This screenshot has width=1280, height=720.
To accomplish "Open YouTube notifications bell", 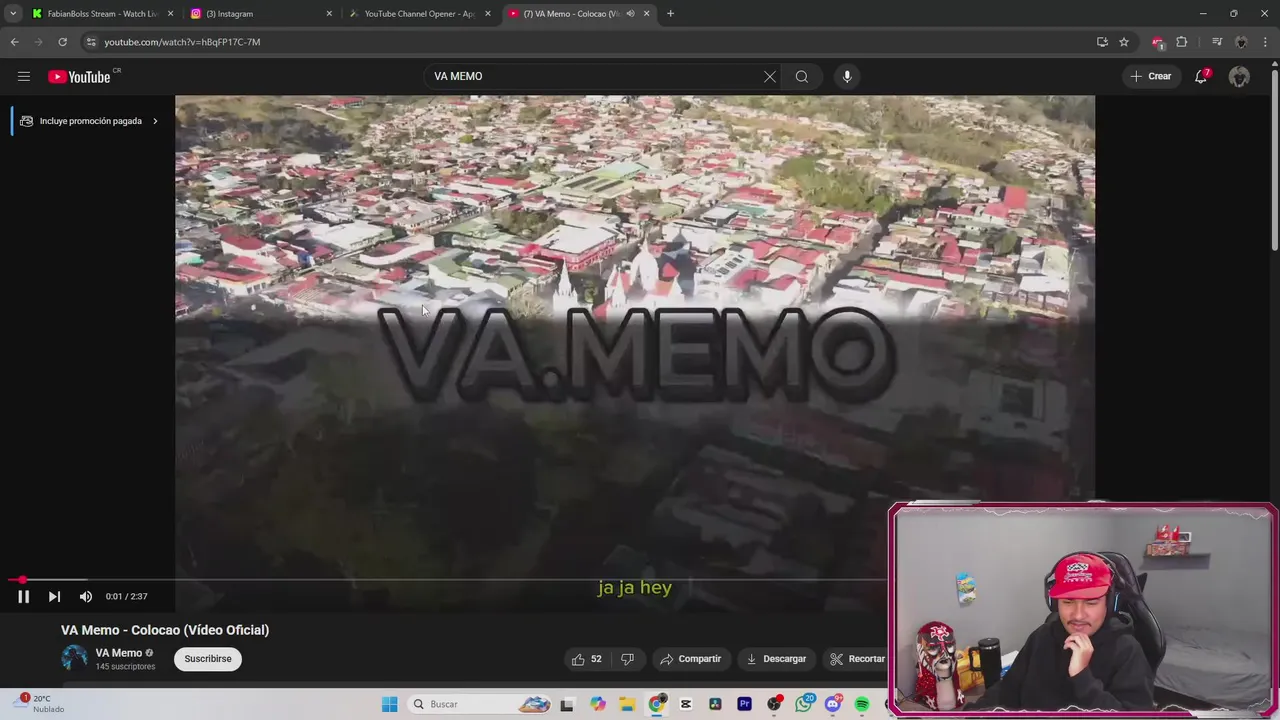I will pos(1201,76).
